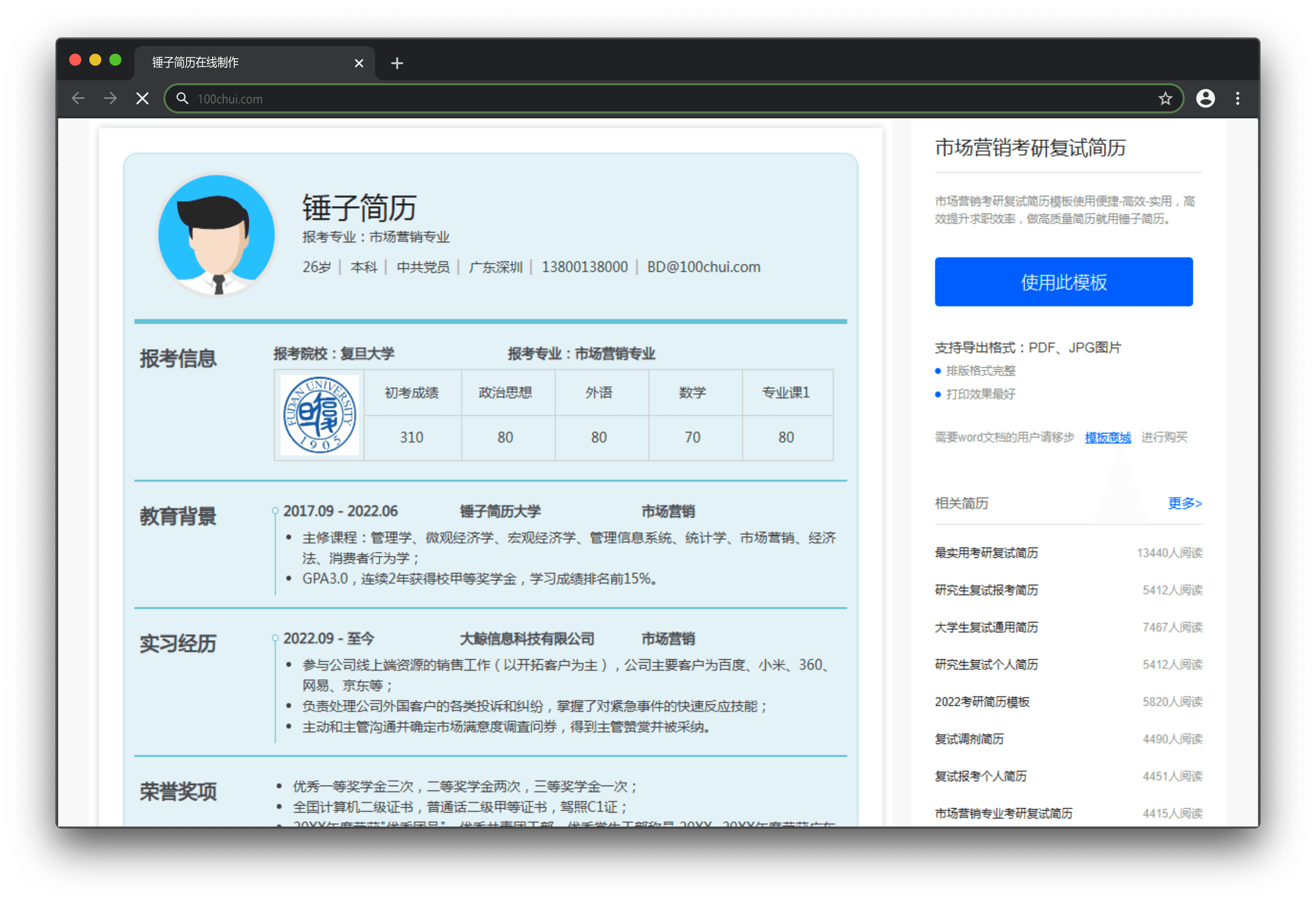
Task: Click the resume avatar portrait image
Action: (x=216, y=235)
